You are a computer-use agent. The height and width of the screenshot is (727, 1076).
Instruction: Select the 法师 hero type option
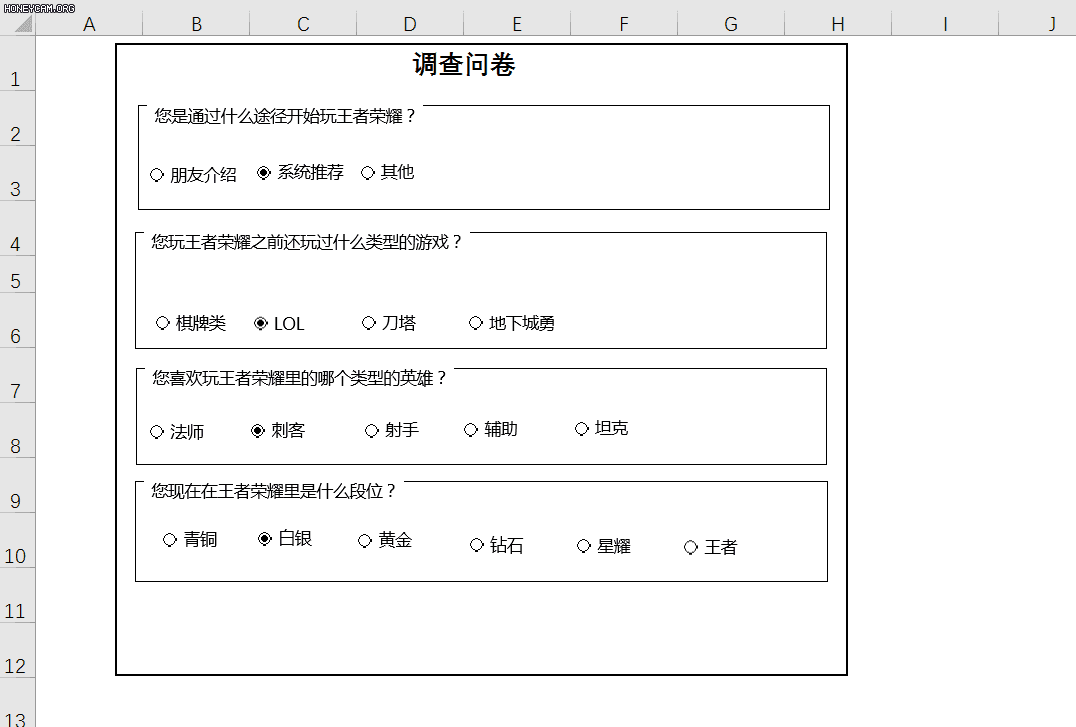[x=157, y=430]
